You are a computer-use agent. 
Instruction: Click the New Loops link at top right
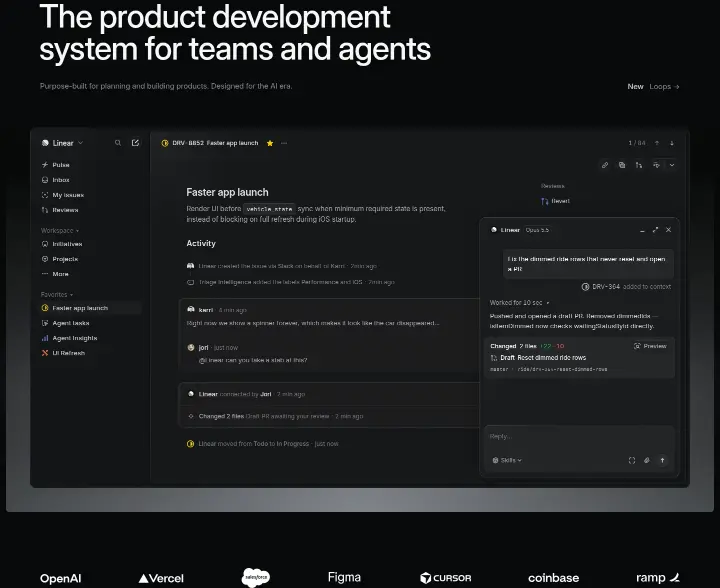coord(653,86)
